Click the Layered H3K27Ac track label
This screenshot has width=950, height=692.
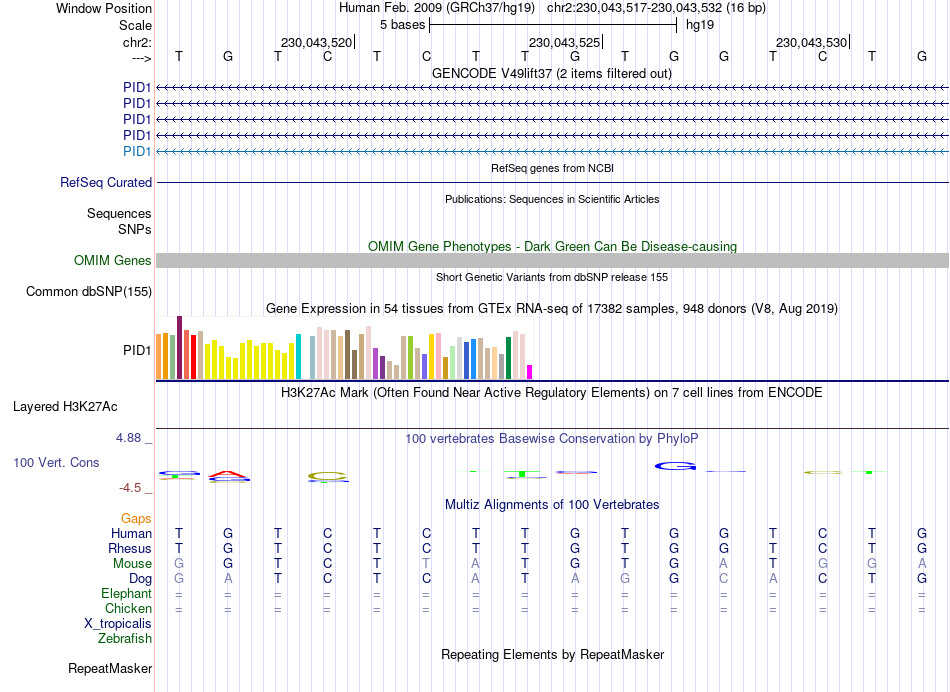(65, 407)
